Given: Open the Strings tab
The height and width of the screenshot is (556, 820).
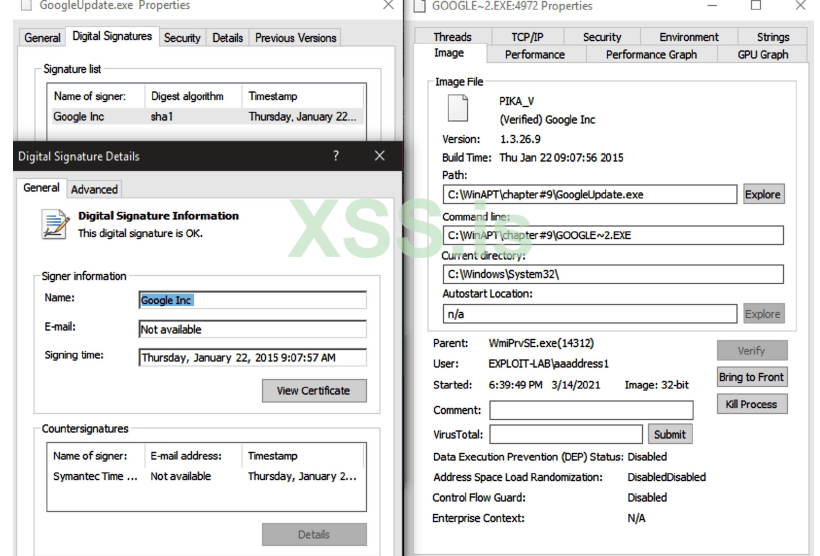Looking at the screenshot, I should click(x=773, y=37).
